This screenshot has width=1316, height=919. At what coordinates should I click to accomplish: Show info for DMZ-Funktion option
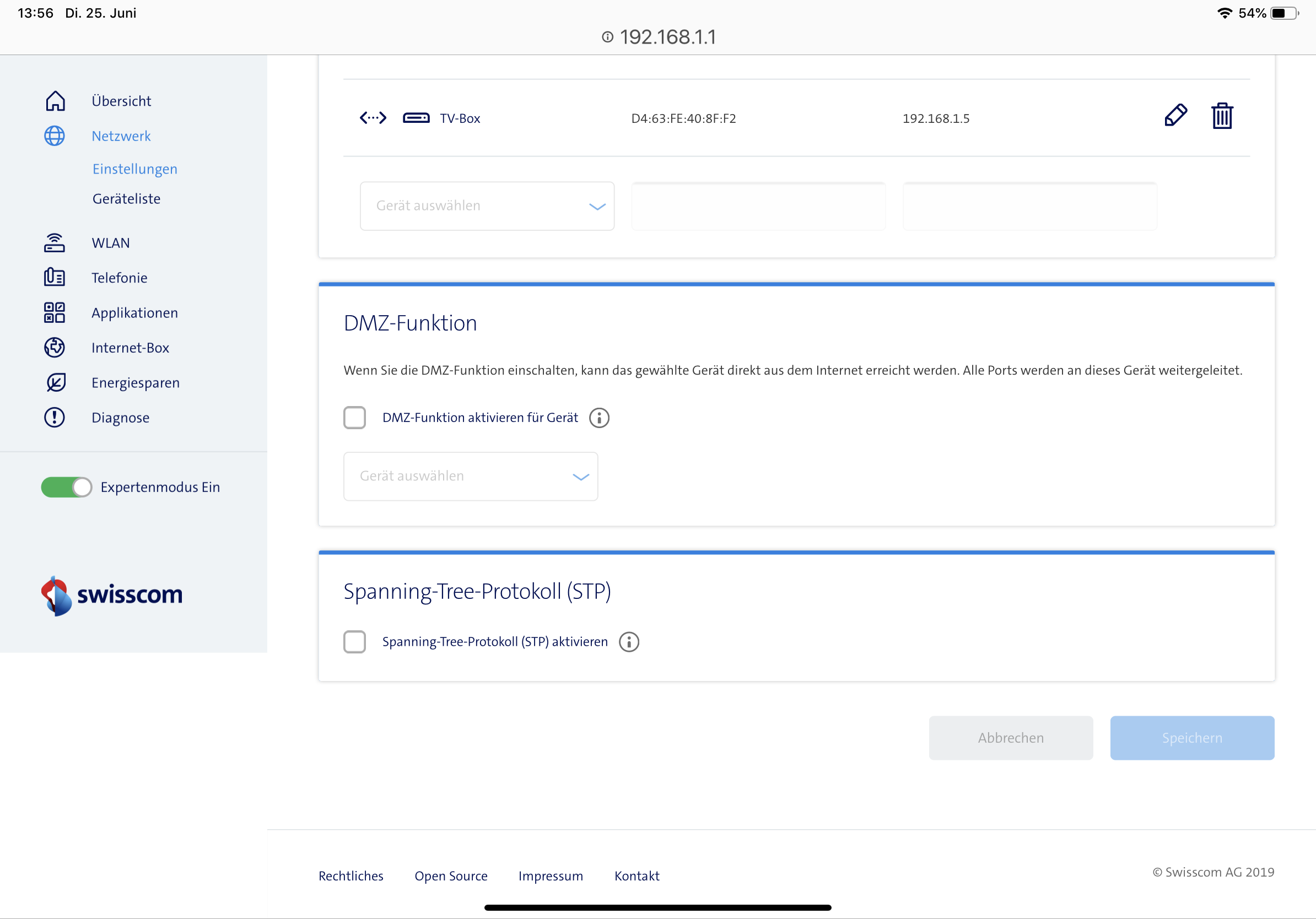click(599, 418)
